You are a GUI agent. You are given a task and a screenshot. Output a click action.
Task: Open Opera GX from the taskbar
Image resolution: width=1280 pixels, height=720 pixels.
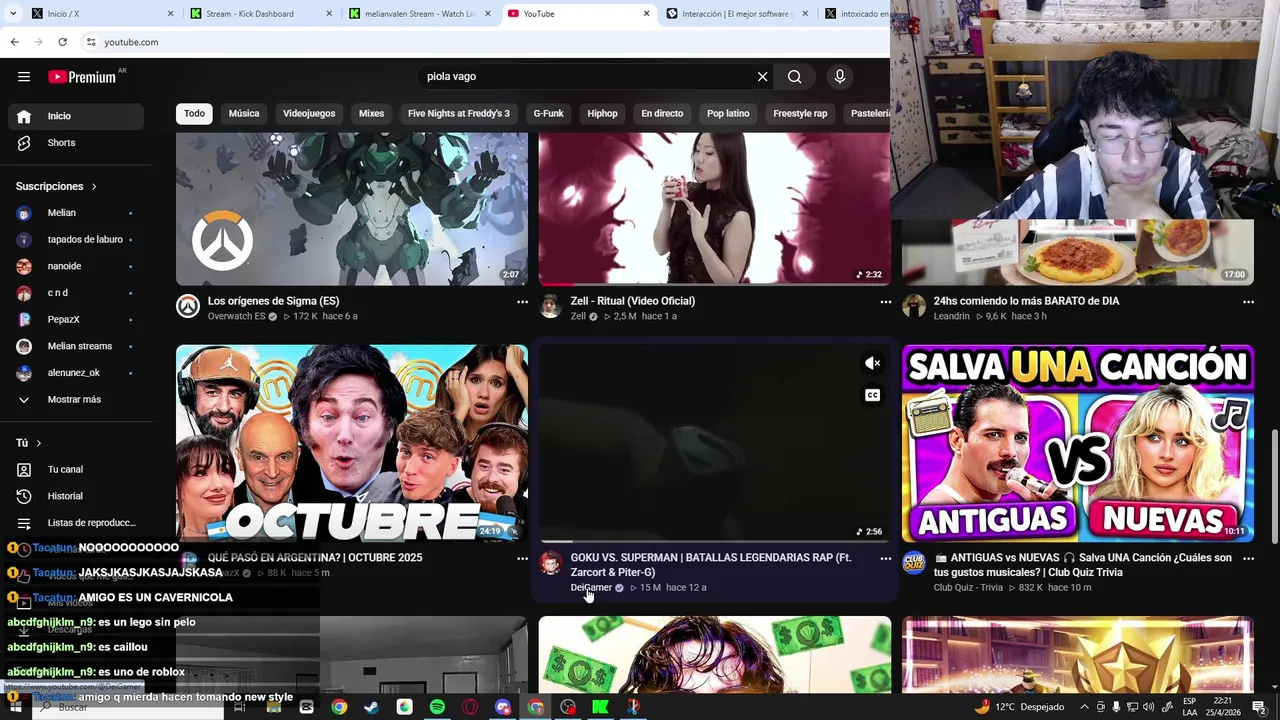(470, 707)
